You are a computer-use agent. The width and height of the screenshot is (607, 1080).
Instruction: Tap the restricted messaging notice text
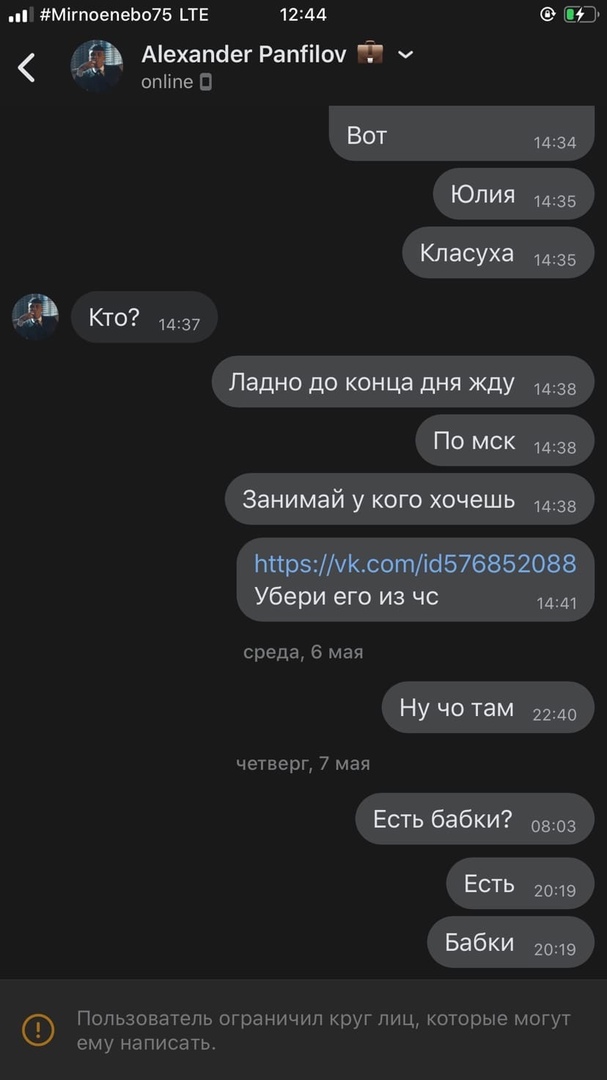323,1030
